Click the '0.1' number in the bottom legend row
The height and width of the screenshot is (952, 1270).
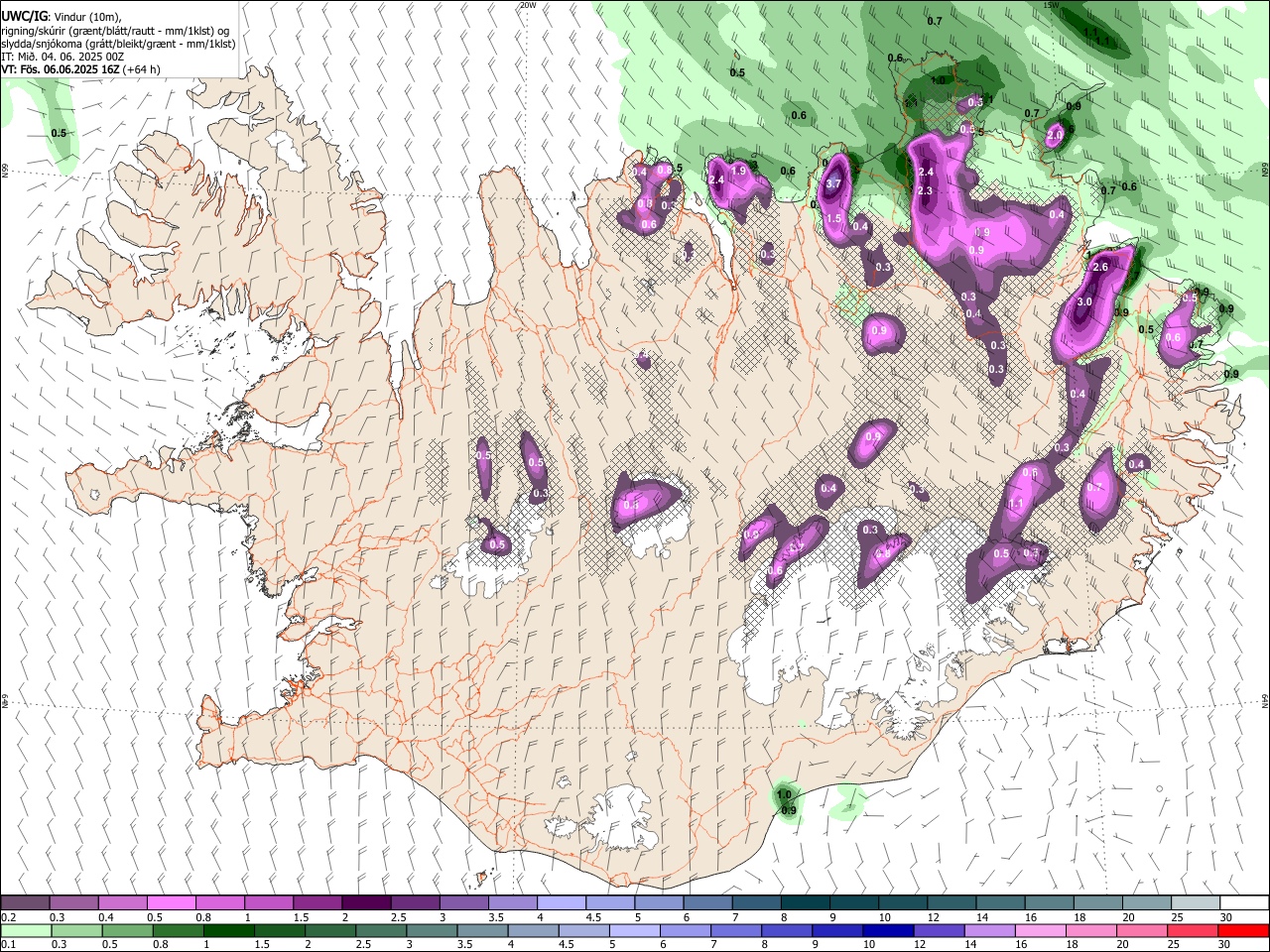(8, 944)
